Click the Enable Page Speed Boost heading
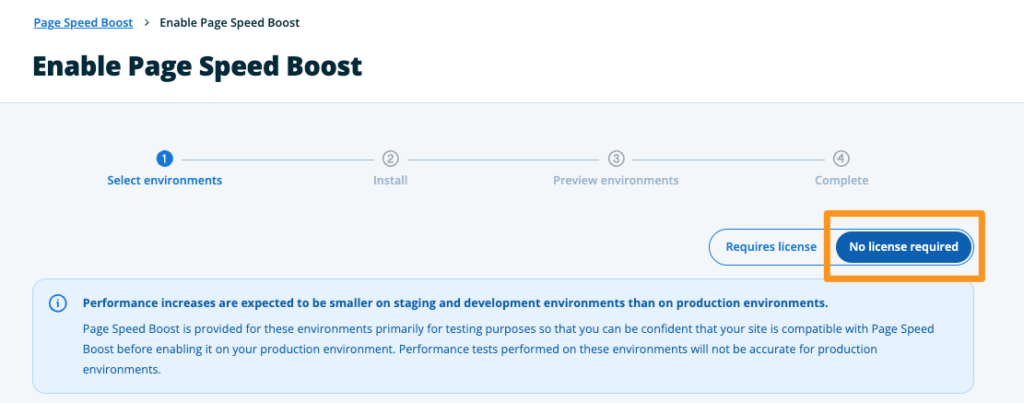 [x=197, y=66]
